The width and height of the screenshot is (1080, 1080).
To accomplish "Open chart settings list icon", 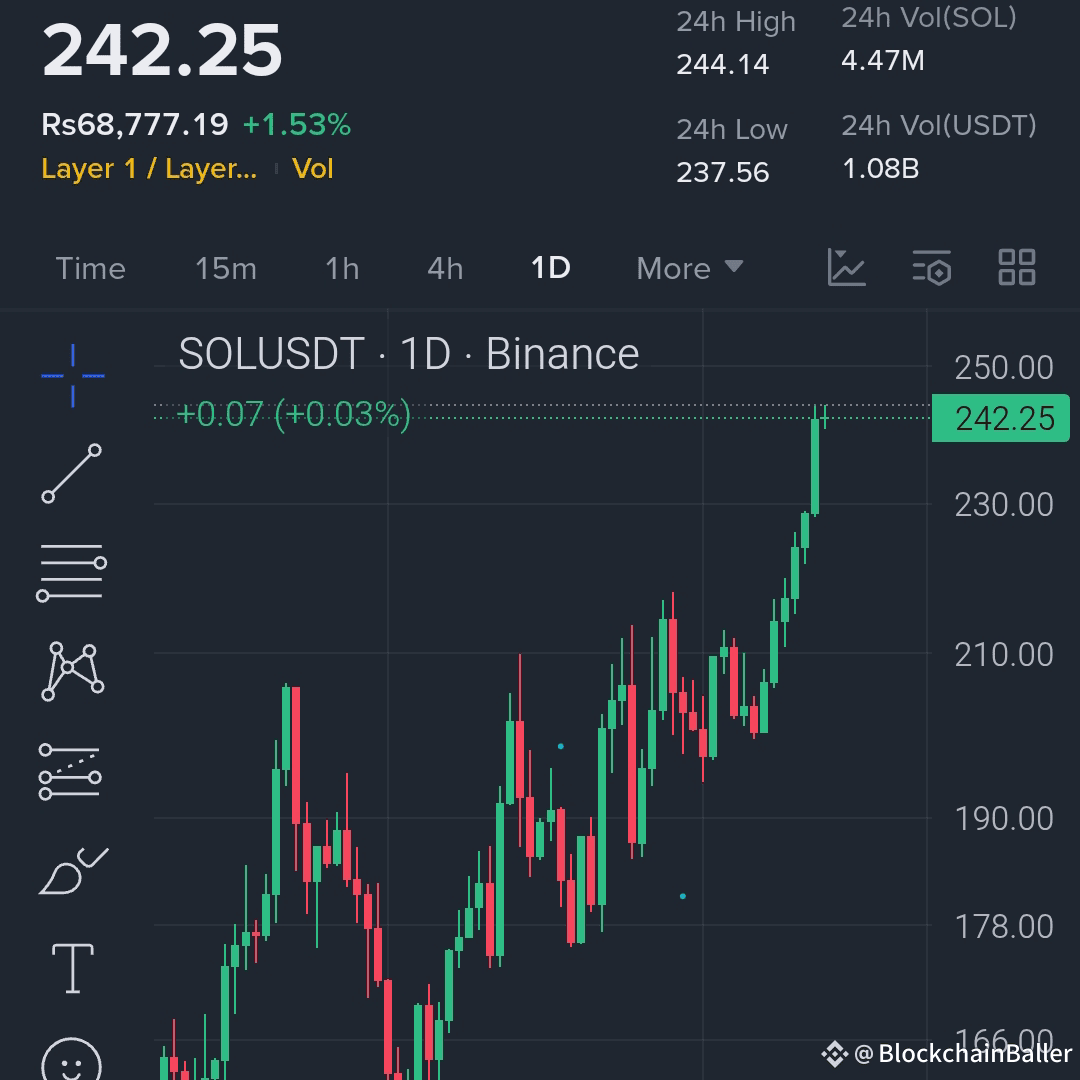I will click(x=932, y=267).
